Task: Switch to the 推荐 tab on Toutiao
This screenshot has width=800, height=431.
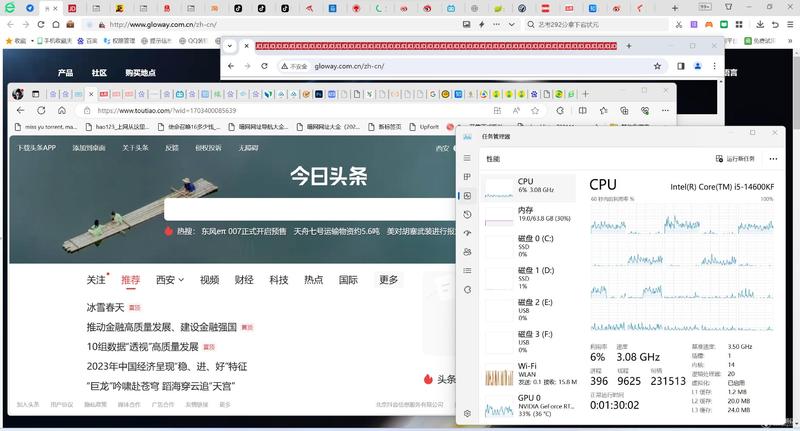Action: tap(131, 280)
